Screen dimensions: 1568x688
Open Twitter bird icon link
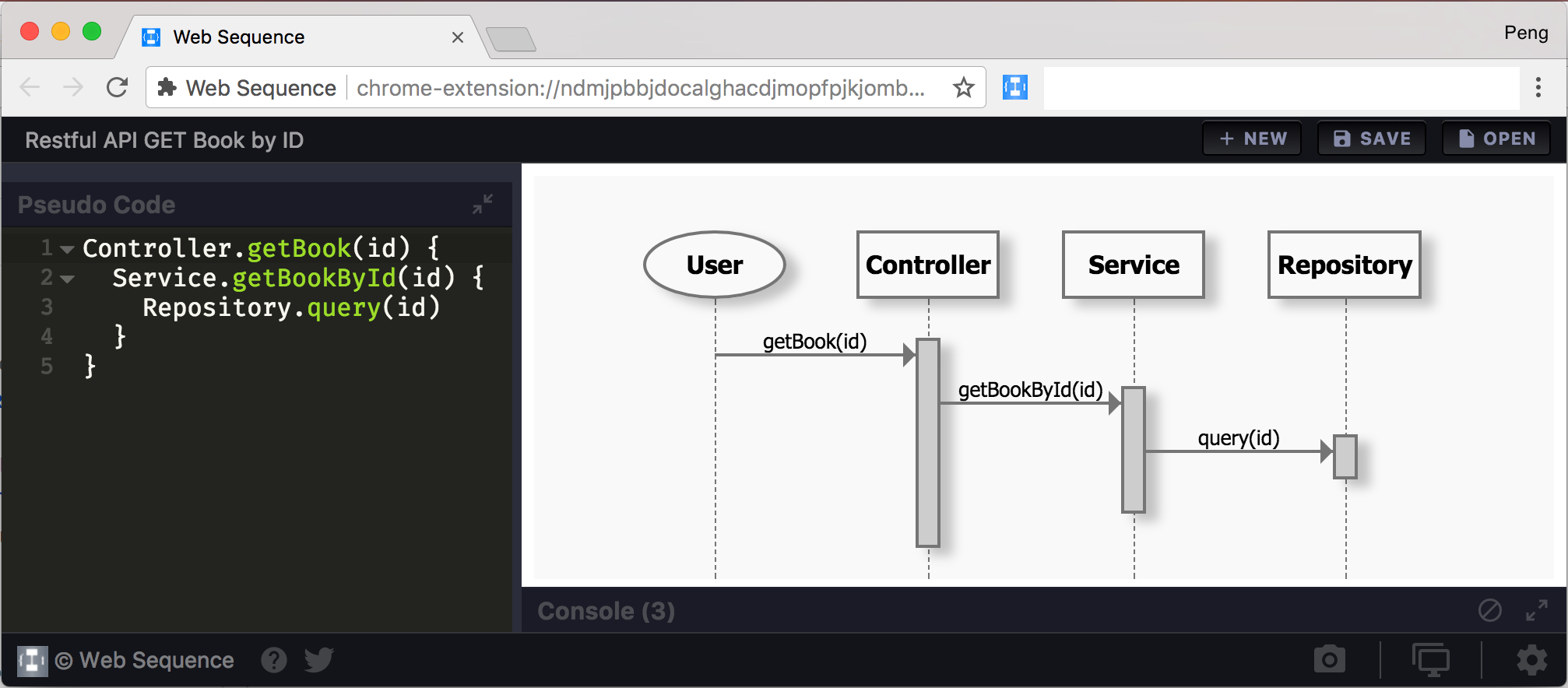point(319,660)
